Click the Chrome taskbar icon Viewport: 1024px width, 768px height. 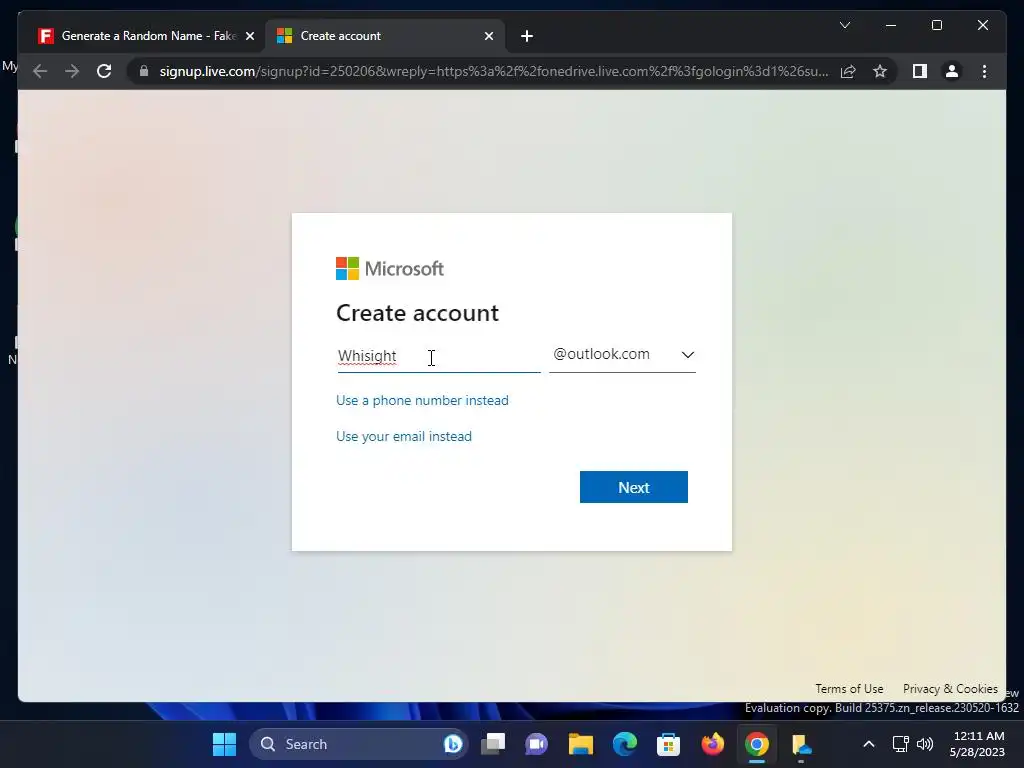pos(756,744)
